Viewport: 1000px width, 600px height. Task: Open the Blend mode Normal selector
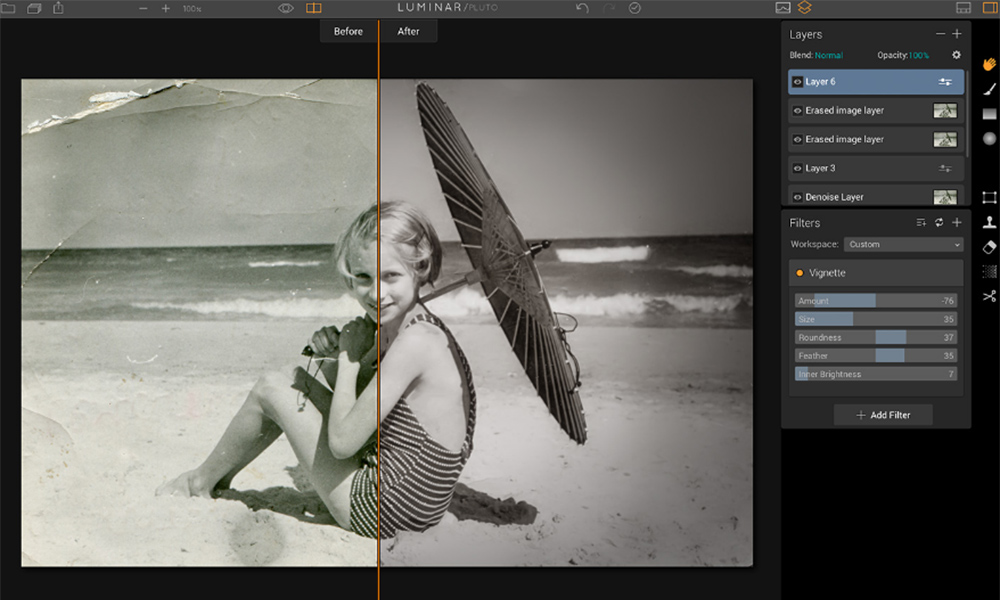(x=828, y=55)
